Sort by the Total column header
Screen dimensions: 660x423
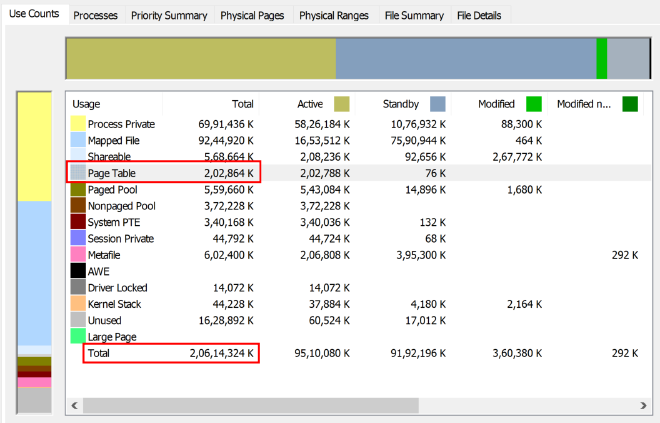(242, 104)
